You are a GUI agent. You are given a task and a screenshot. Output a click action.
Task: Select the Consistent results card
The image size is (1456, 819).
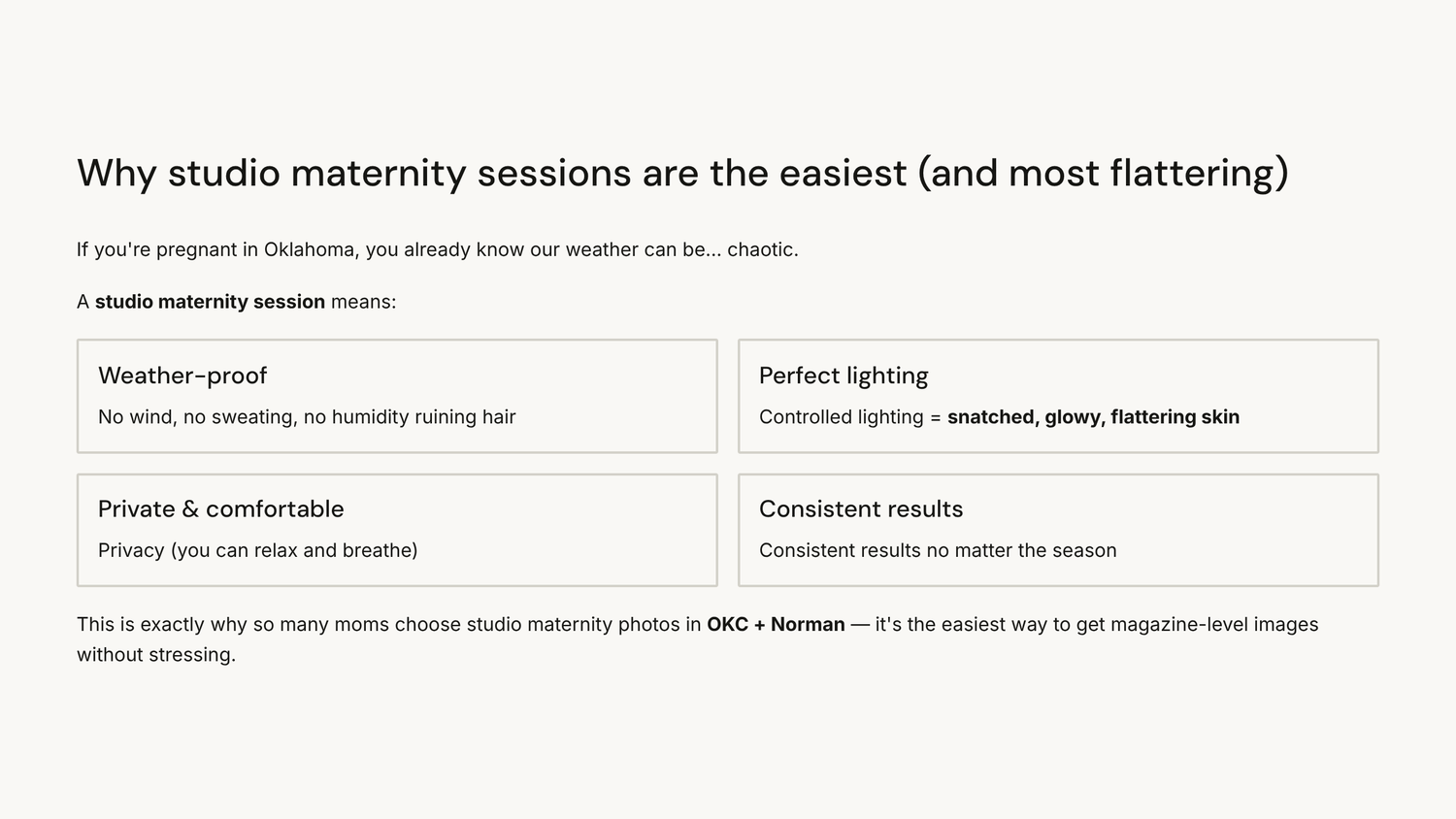1058,530
